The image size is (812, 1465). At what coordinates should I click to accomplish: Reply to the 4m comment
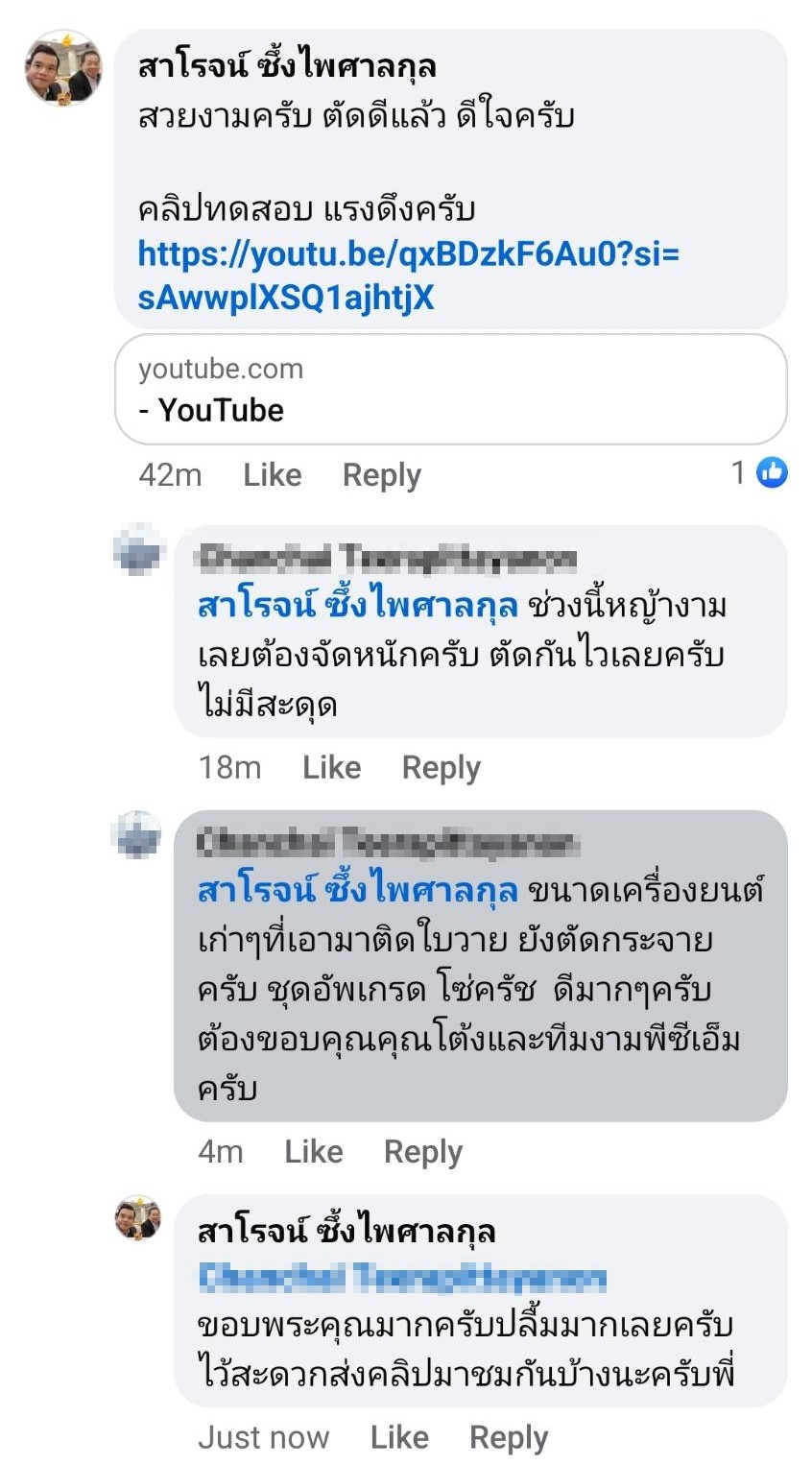click(423, 1152)
